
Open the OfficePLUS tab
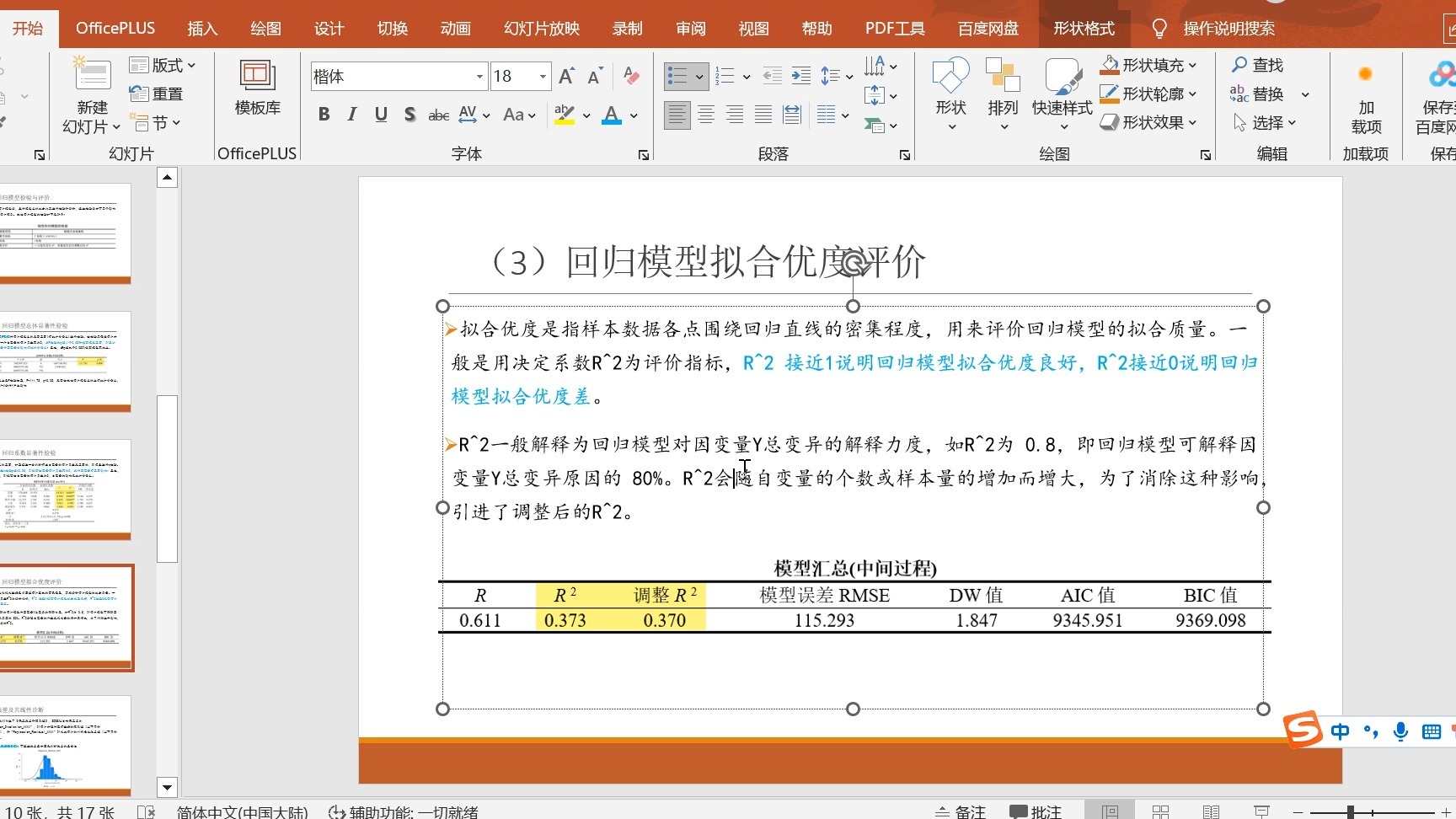tap(115, 28)
